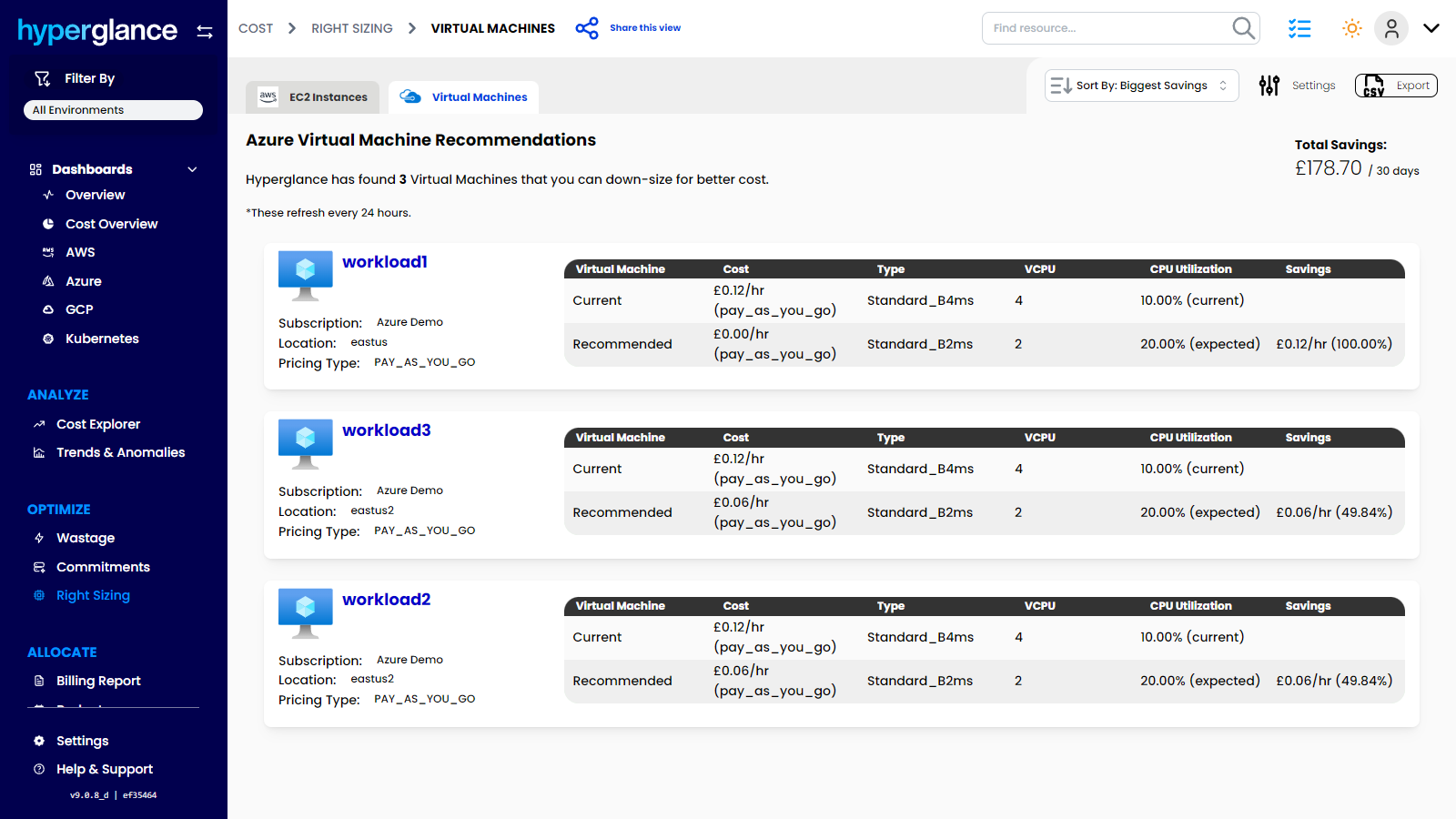Go to Right Sizing breadcrumb
Viewport: 1456px width, 819px height.
pyautogui.click(x=352, y=28)
